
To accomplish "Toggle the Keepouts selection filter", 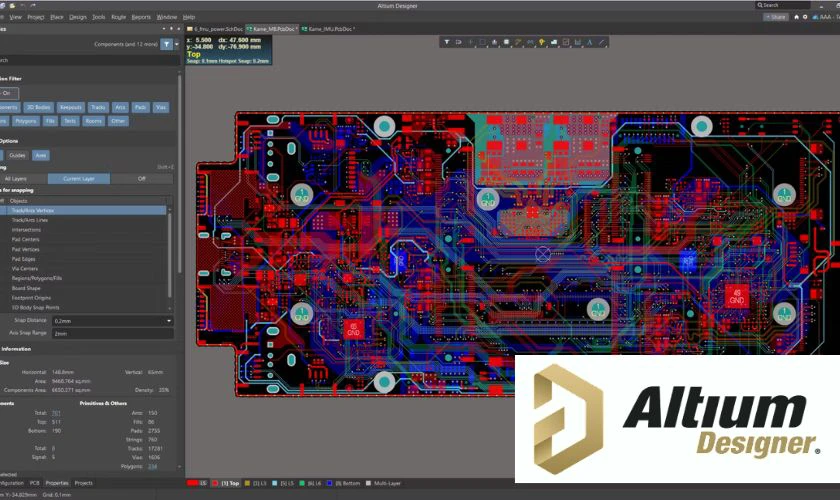I will (71, 107).
